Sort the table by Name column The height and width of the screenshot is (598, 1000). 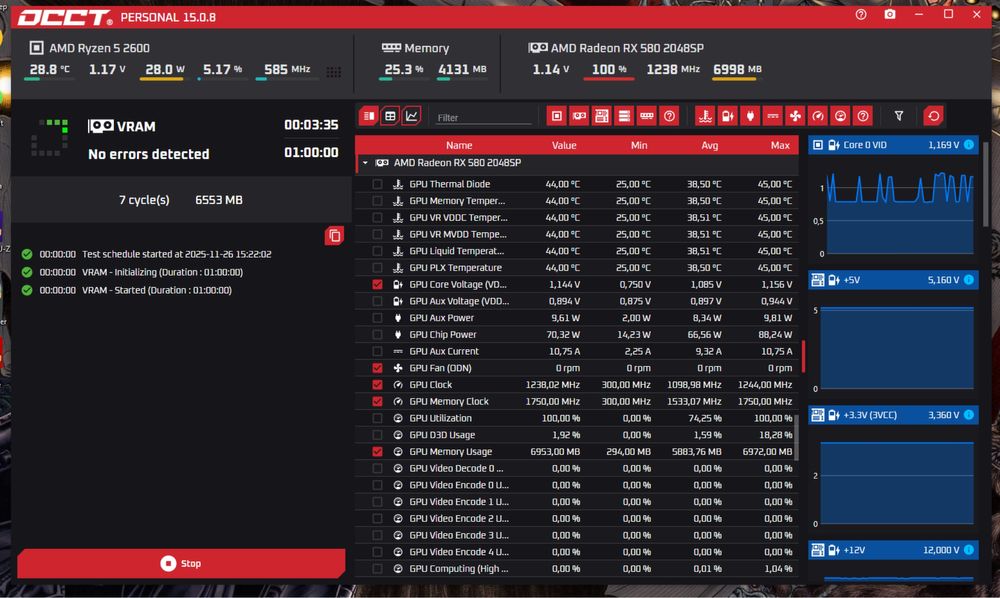tap(459, 145)
